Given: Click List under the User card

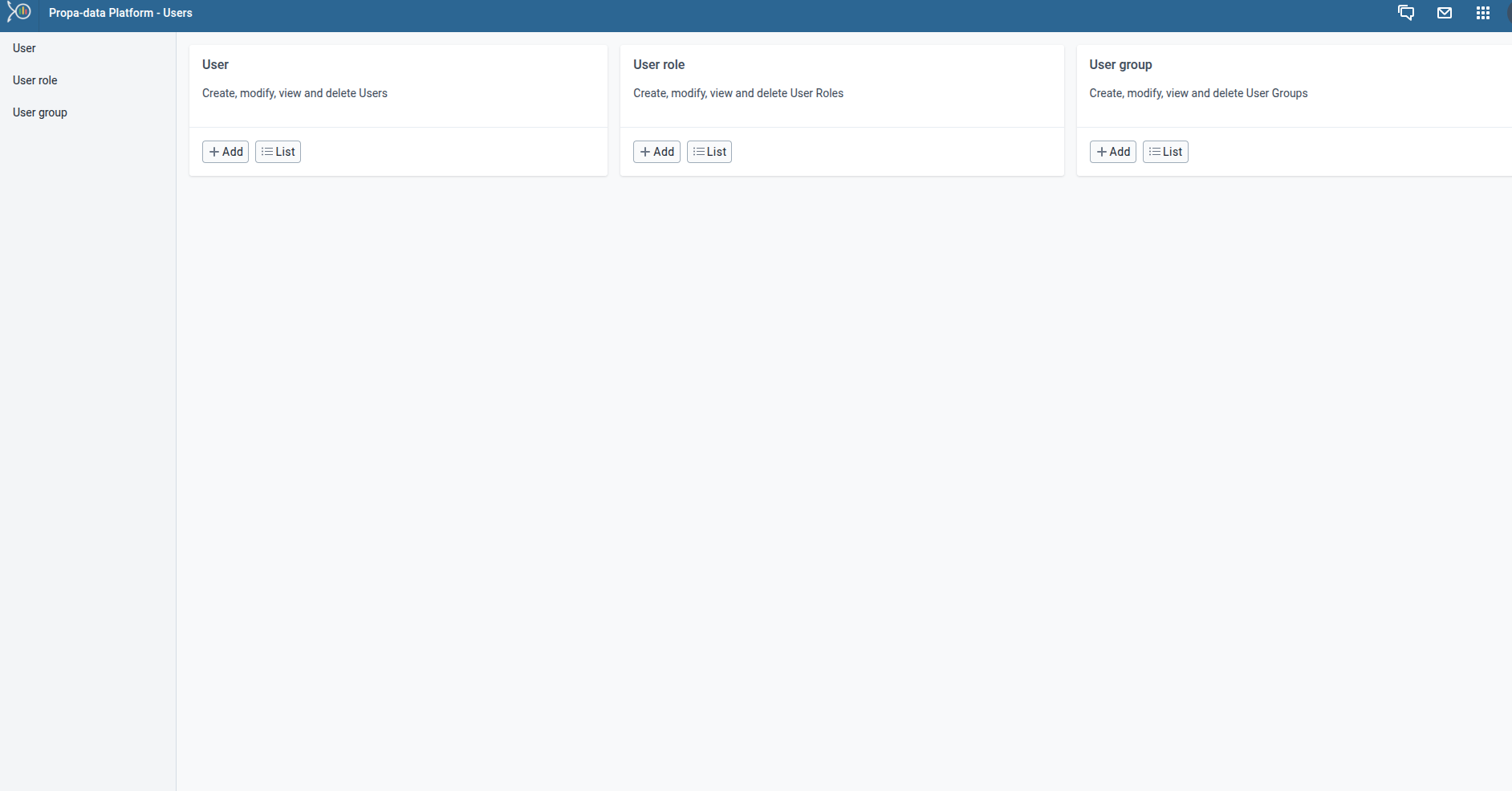Looking at the screenshot, I should point(278,151).
